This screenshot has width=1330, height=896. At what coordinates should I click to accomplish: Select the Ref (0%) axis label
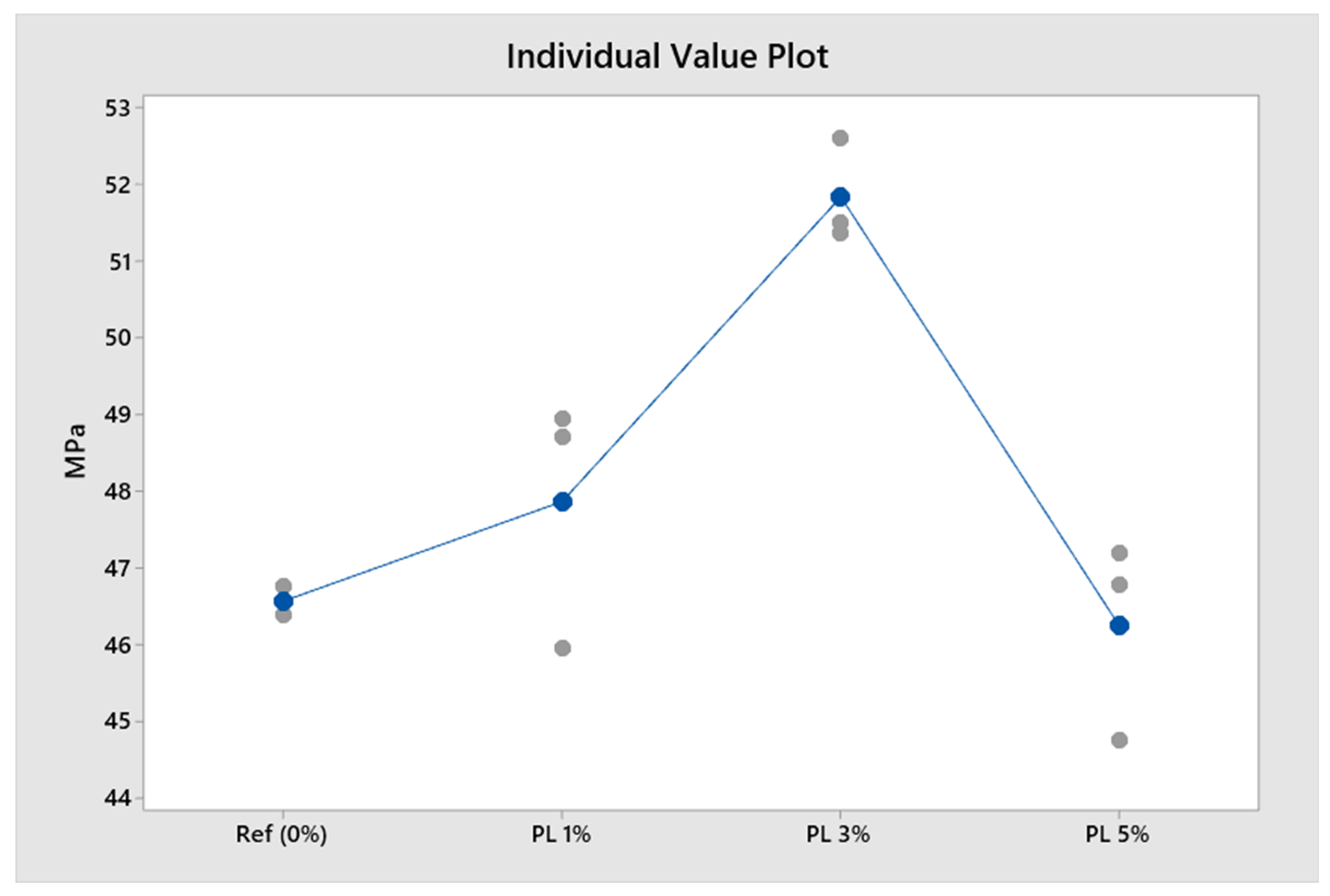282,835
